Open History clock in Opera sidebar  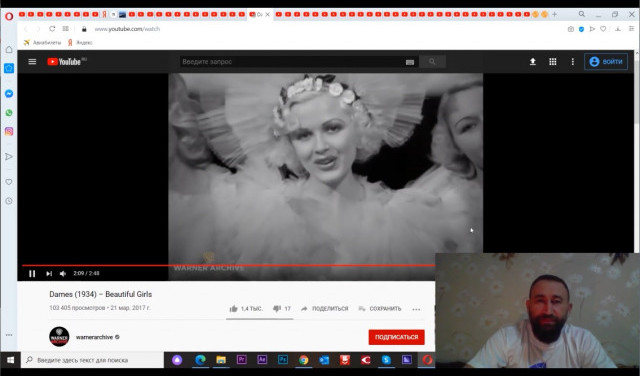[9, 201]
